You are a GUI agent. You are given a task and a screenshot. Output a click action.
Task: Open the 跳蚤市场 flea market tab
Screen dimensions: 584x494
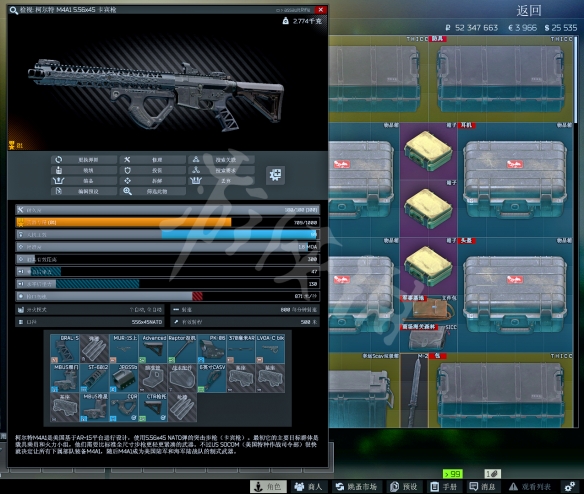coord(356,487)
